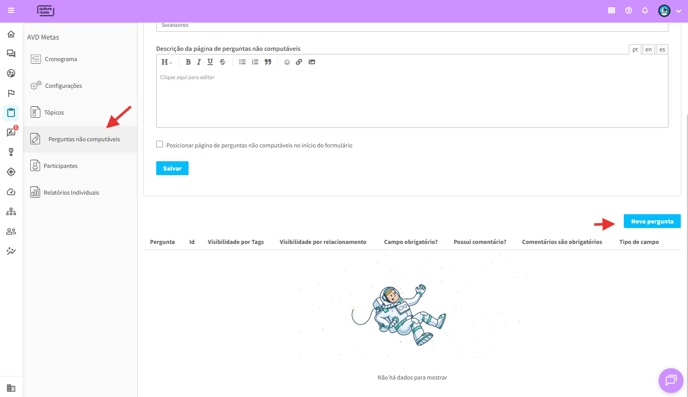This screenshot has width=688, height=397.
Task: Switch description language to pt
Action: pyautogui.click(x=635, y=50)
